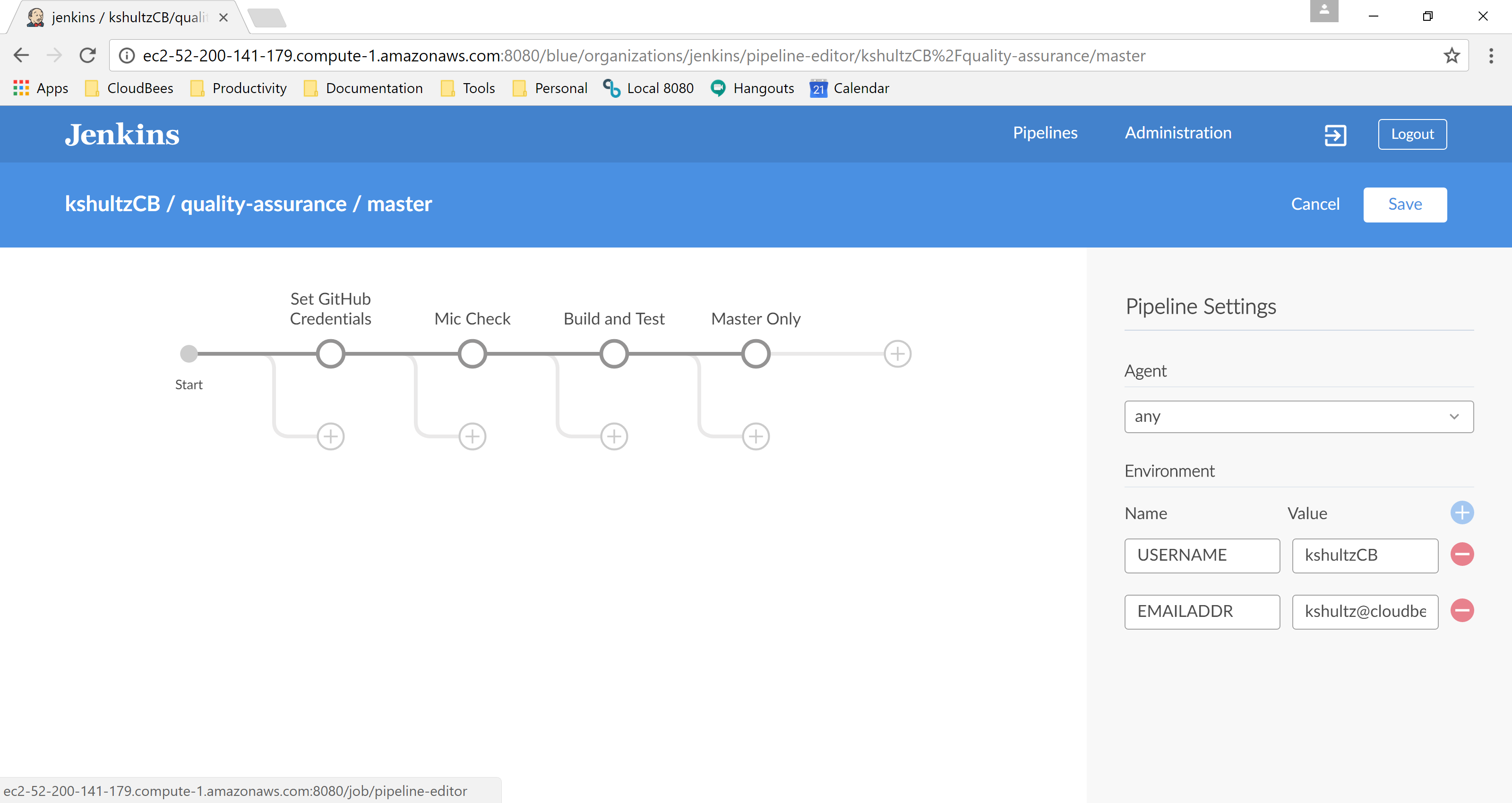Select the Build and Test stage node
Viewport: 1512px width, 803px height.
point(614,354)
